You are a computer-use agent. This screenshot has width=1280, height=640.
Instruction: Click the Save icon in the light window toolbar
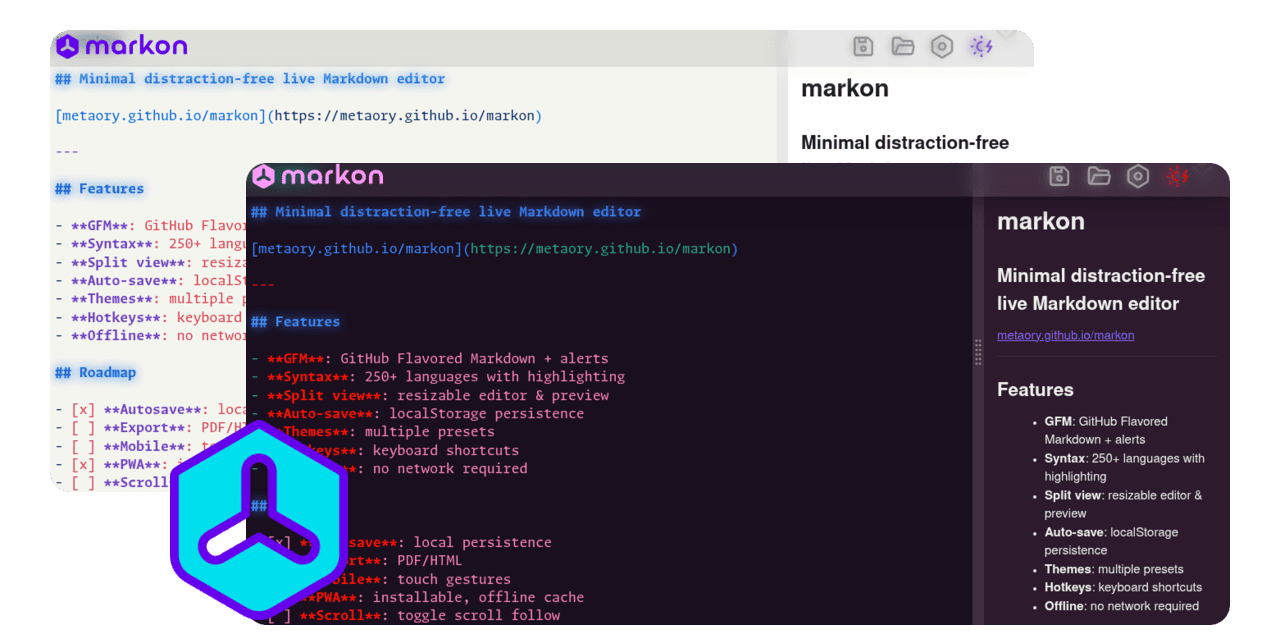click(x=862, y=46)
